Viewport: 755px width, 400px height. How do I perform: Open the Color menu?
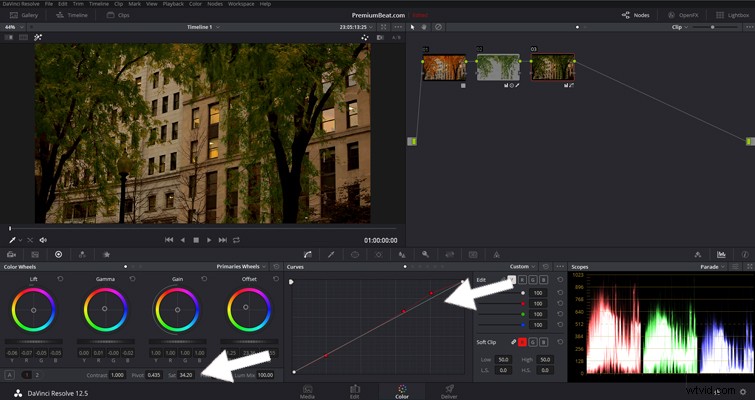[195, 4]
